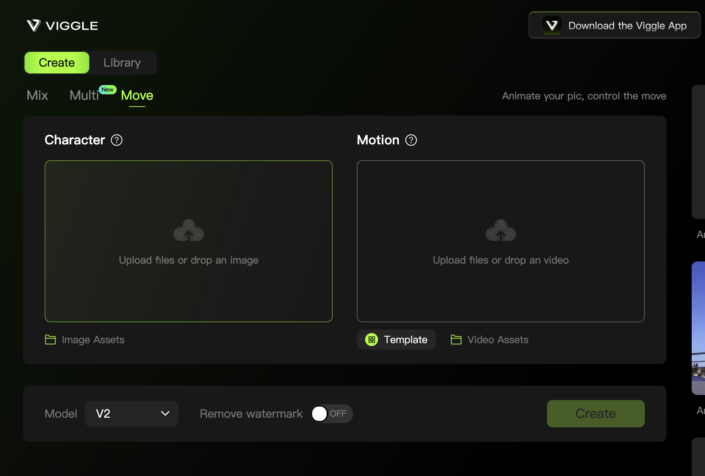Select the Move mode tab
705x476 pixels.
(x=137, y=96)
